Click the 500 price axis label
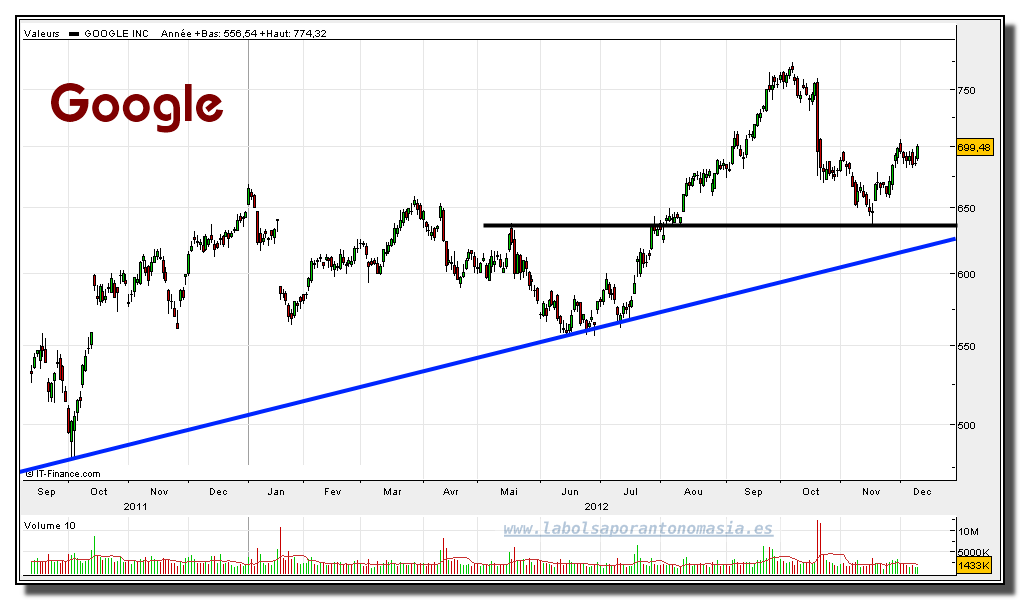Viewport: 1020px width, 600px height. (966, 426)
